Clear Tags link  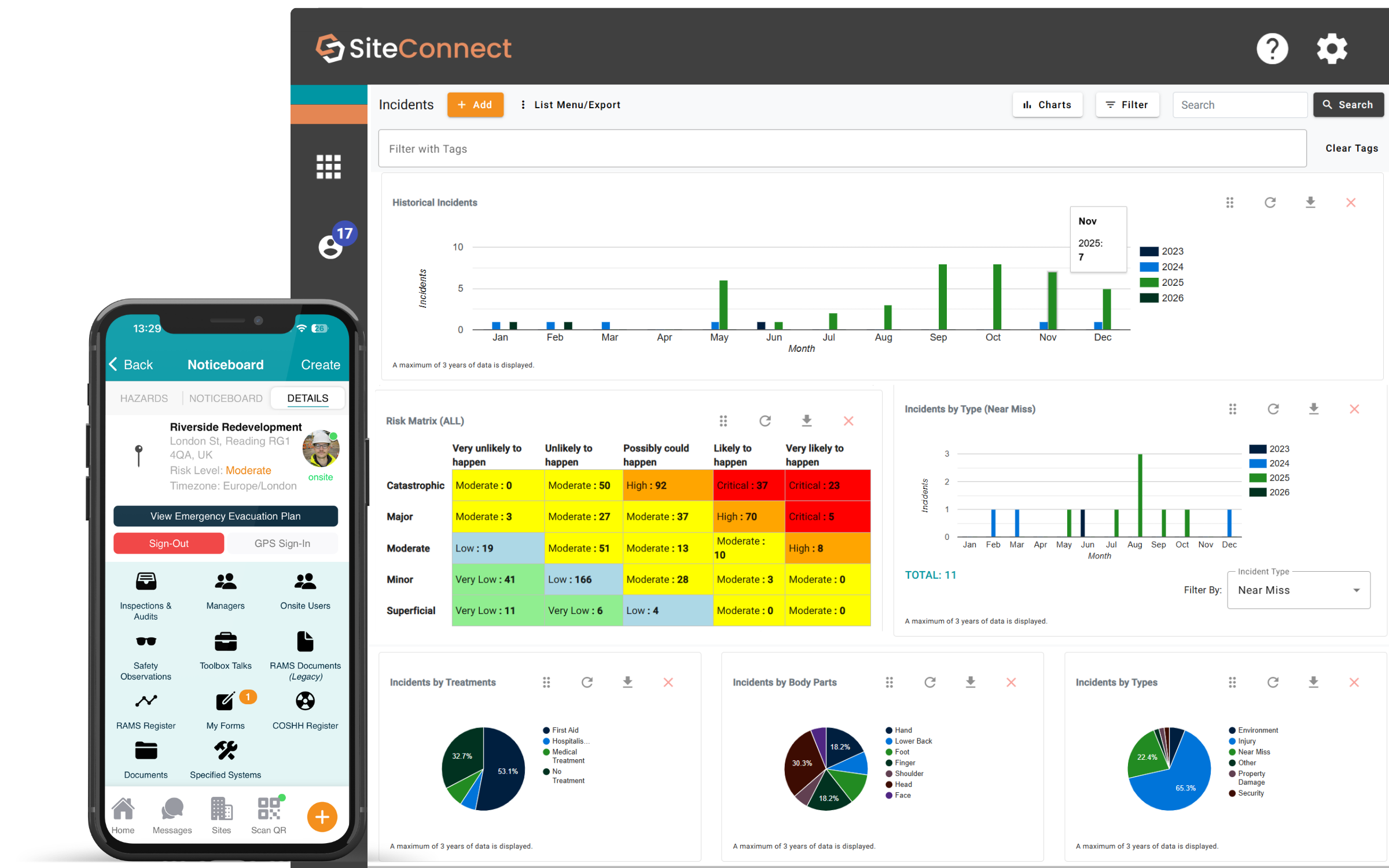[x=1351, y=148]
